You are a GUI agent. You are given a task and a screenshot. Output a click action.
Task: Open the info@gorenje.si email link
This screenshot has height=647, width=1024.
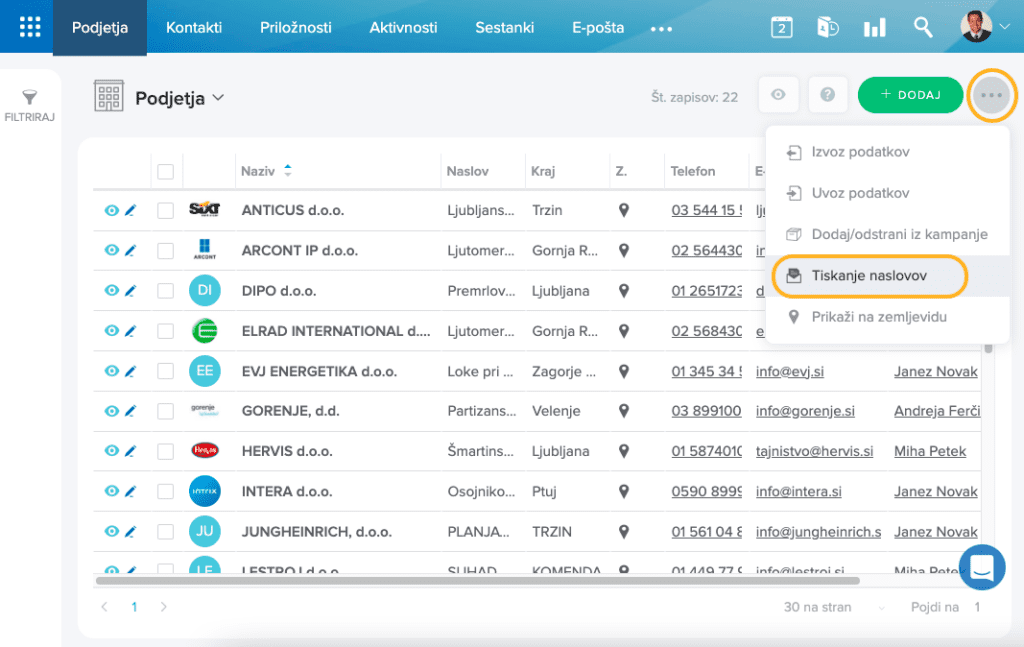(805, 411)
